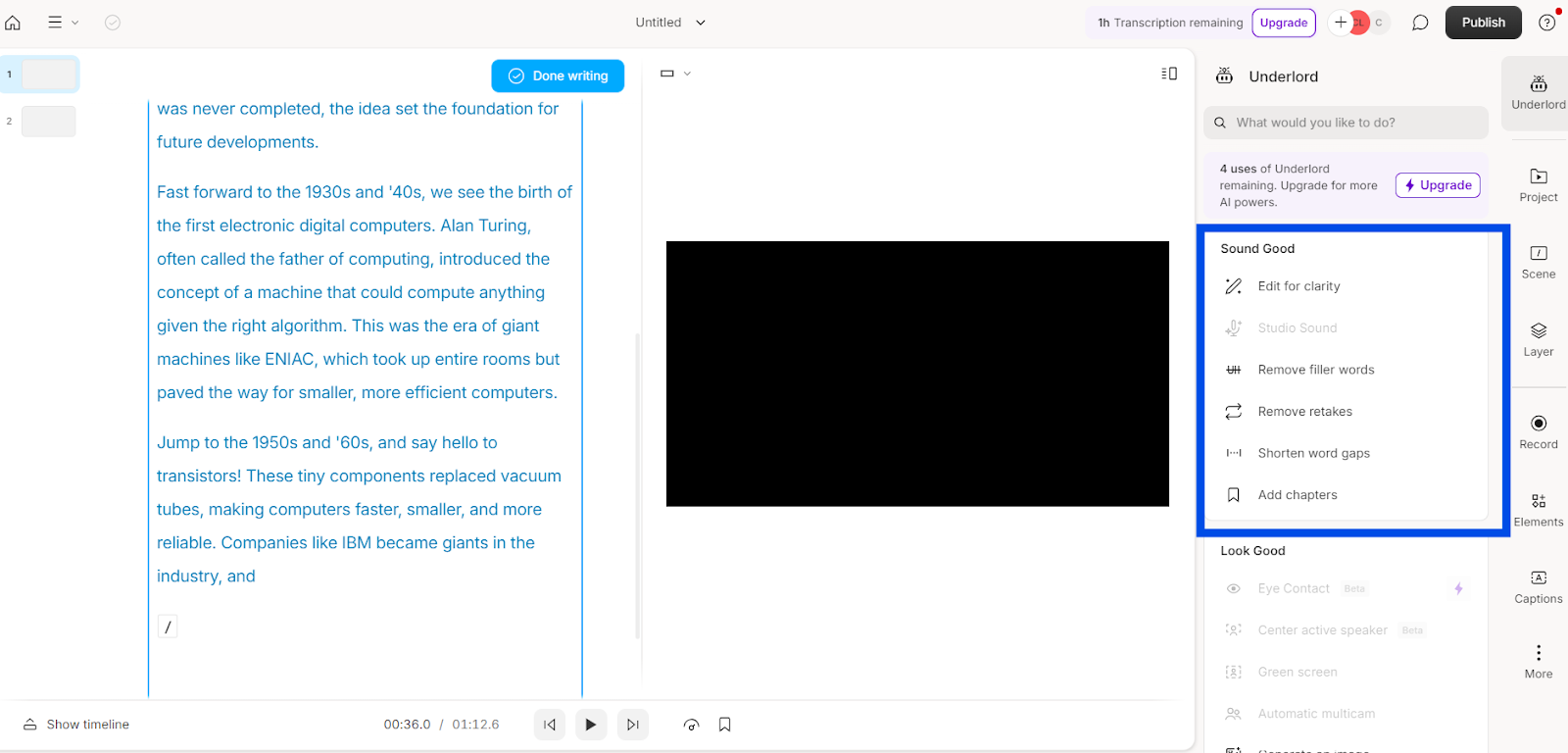Select scene 2 thumbnail
The image size is (1568, 753).
coord(49,122)
